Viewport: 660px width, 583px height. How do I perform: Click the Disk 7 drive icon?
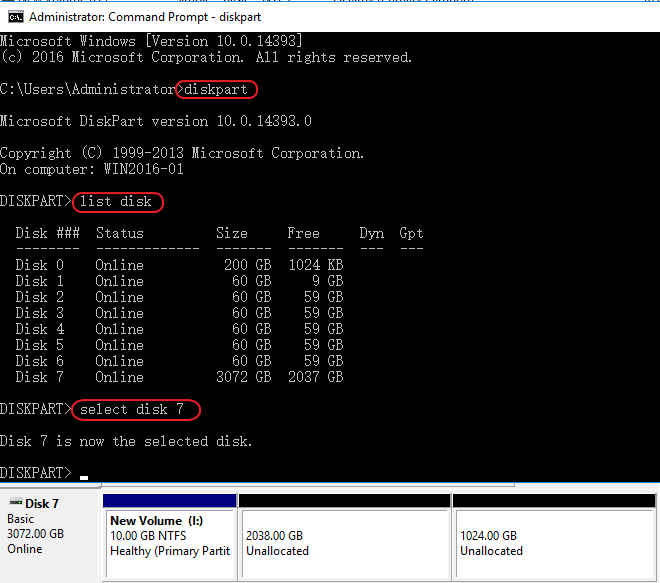tap(15, 503)
